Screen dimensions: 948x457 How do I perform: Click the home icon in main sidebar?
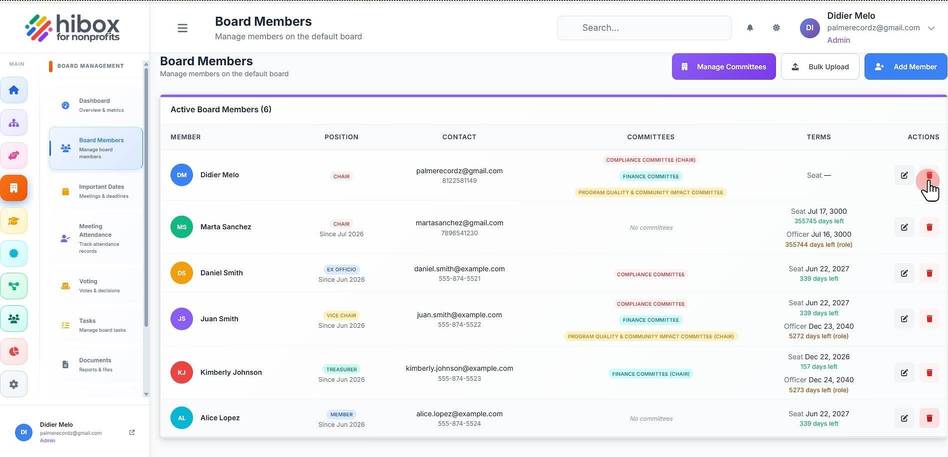point(14,90)
